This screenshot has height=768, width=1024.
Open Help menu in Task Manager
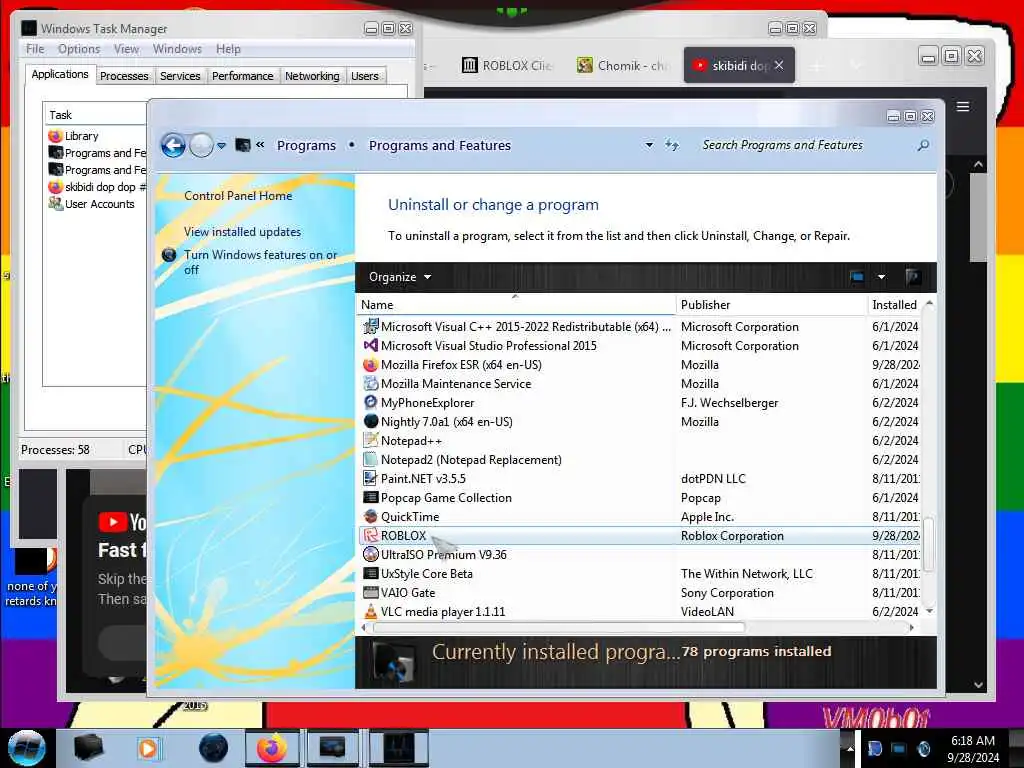pyautogui.click(x=228, y=49)
